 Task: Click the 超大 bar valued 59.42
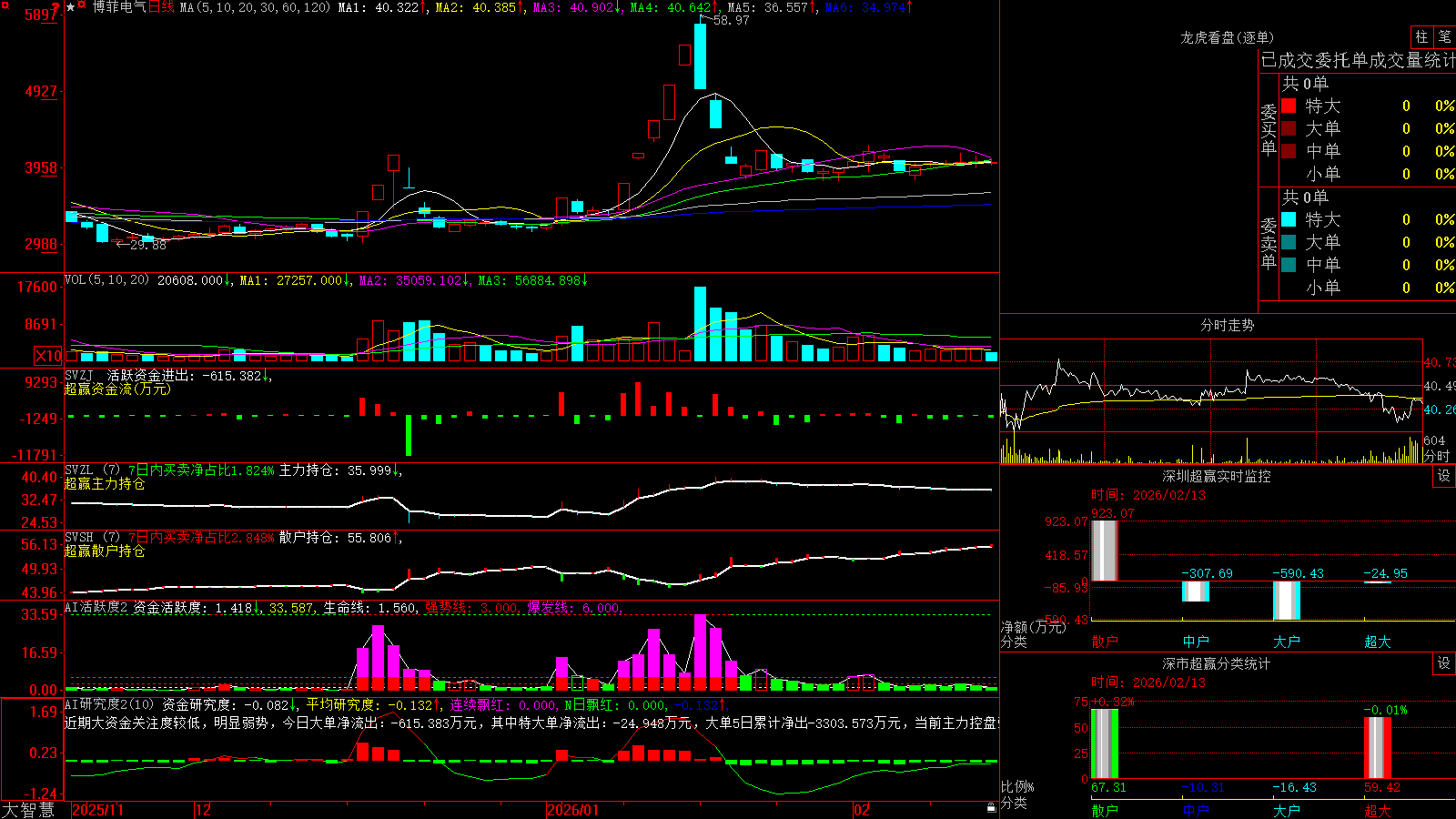1378,747
